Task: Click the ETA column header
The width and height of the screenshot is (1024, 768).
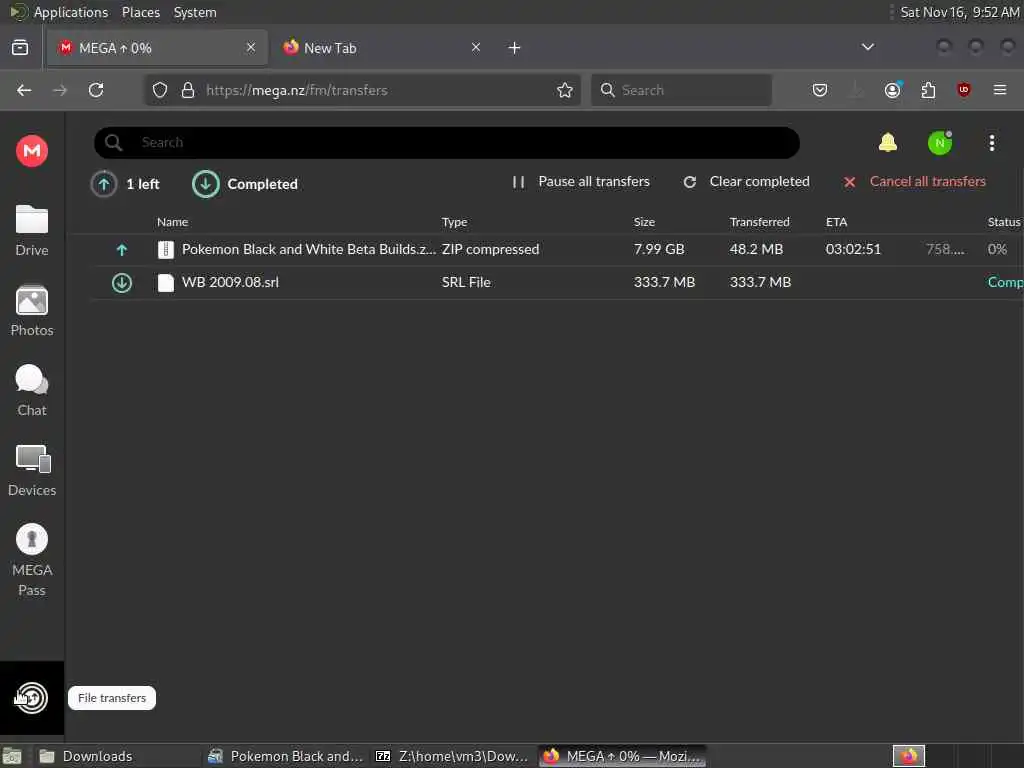Action: coord(837,222)
